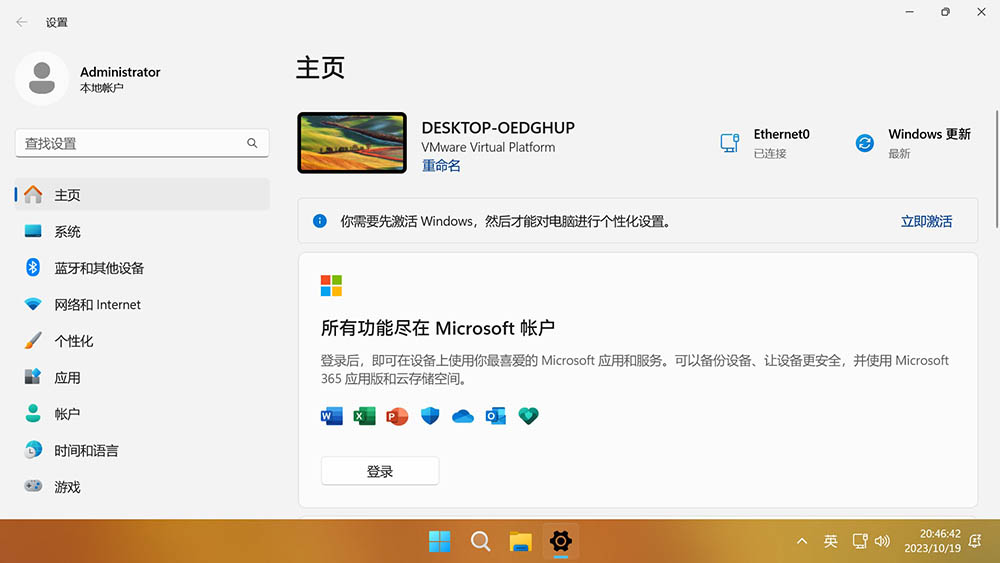This screenshot has height=563, width=1000.
Task: Click the Defender shield icon
Action: pyautogui.click(x=430, y=416)
